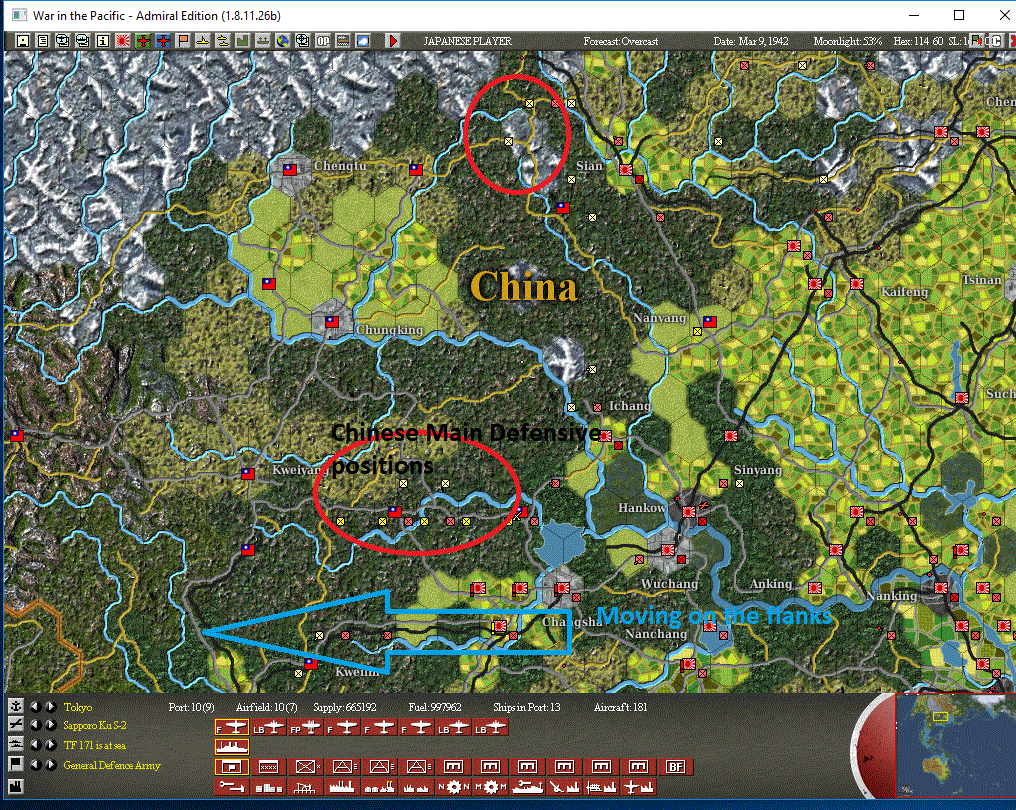Click the orange flag toolbar icon
The image size is (1016, 810).
click(183, 41)
